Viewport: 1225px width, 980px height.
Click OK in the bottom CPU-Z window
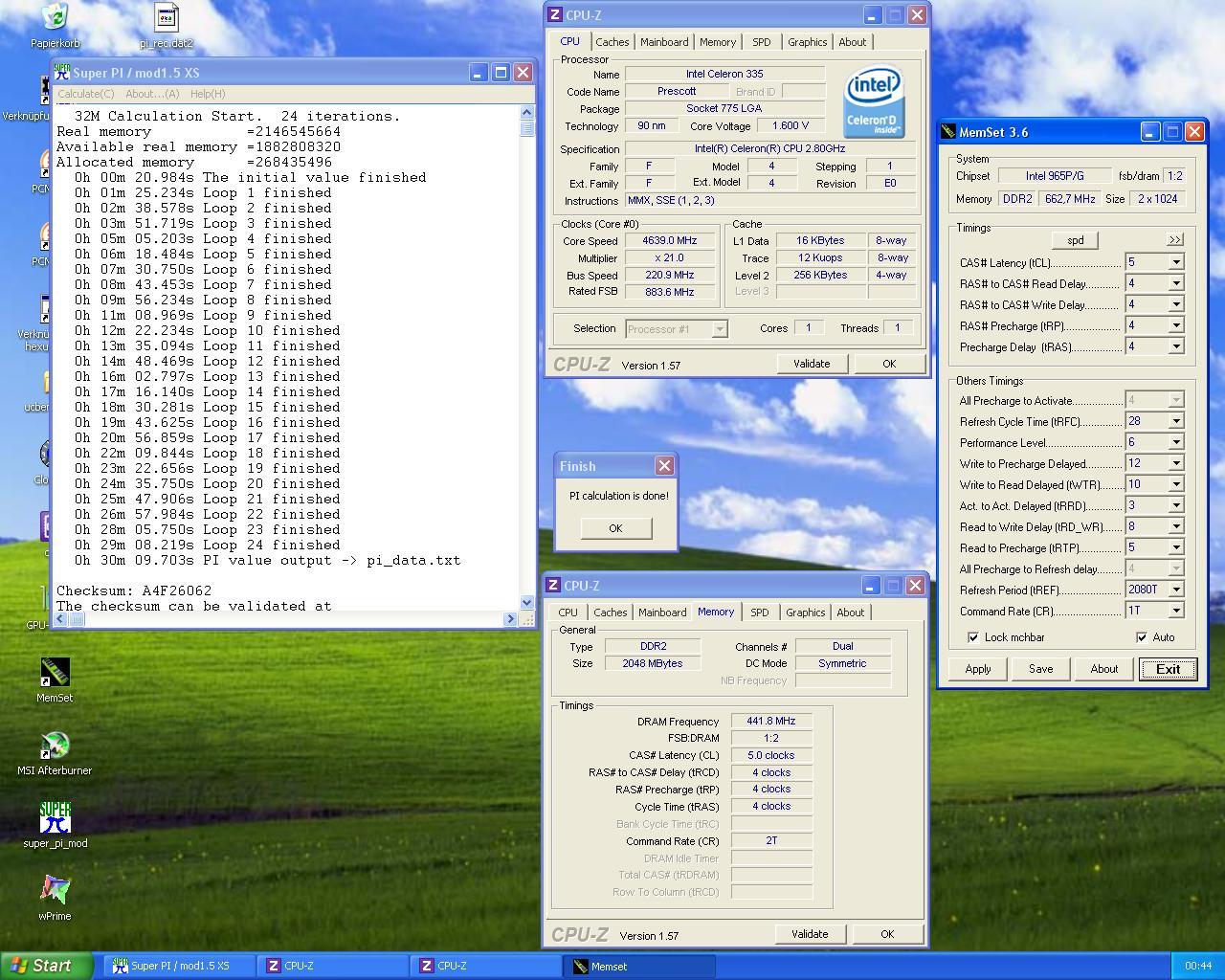pos(887,934)
